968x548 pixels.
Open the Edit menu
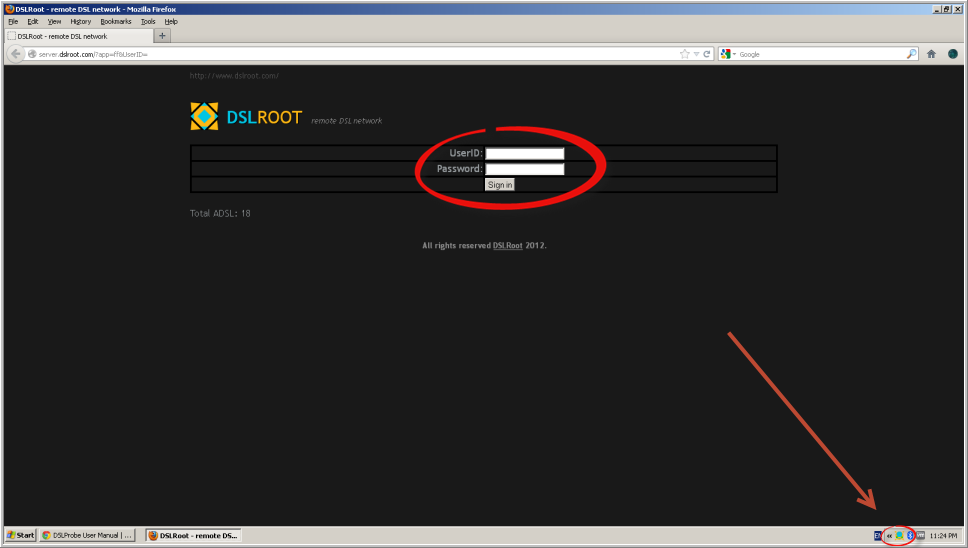coord(33,22)
